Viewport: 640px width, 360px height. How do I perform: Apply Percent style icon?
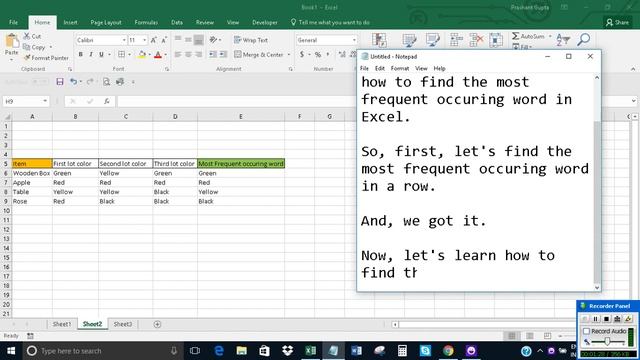[x=318, y=54]
